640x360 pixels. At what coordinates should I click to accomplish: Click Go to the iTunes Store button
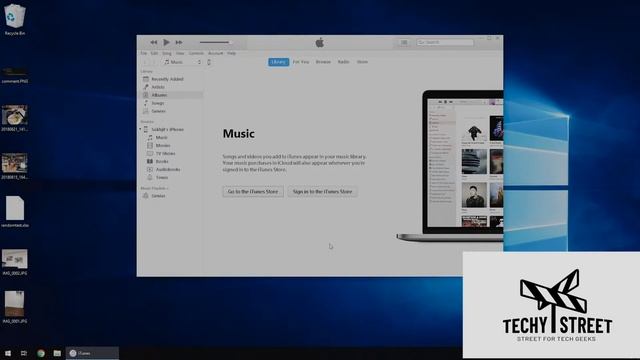pyautogui.click(x=253, y=191)
